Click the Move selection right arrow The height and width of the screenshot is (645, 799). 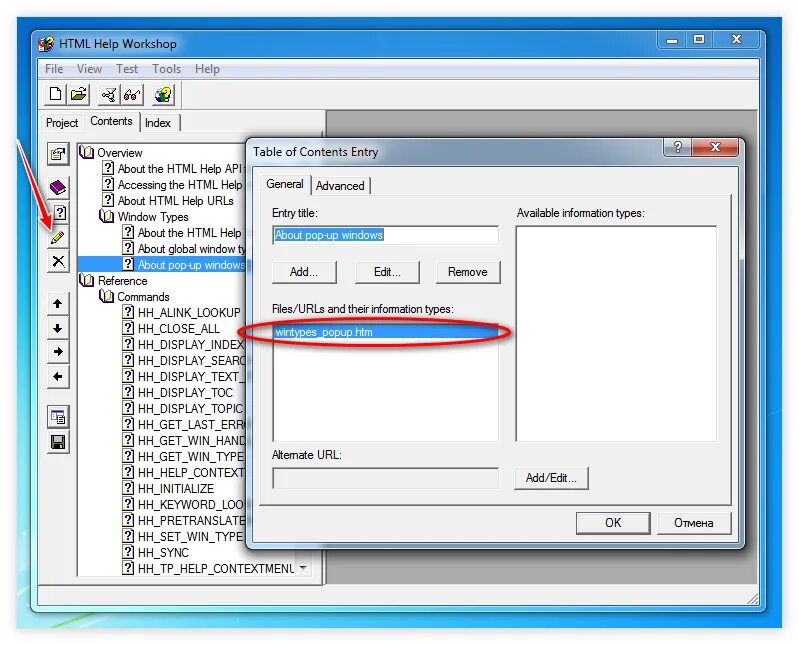(x=58, y=352)
